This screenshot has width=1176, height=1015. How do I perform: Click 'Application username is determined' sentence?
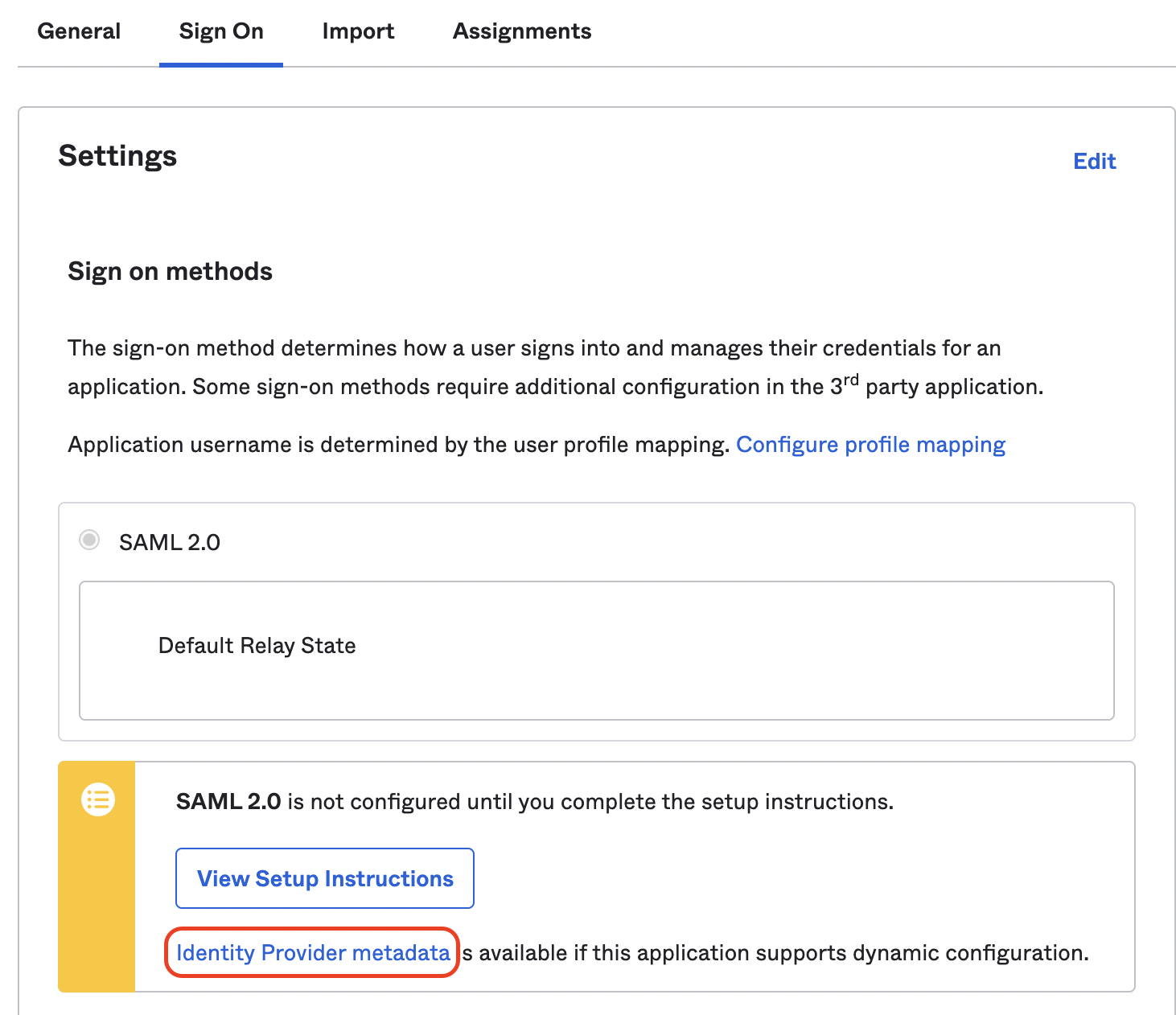click(x=398, y=445)
